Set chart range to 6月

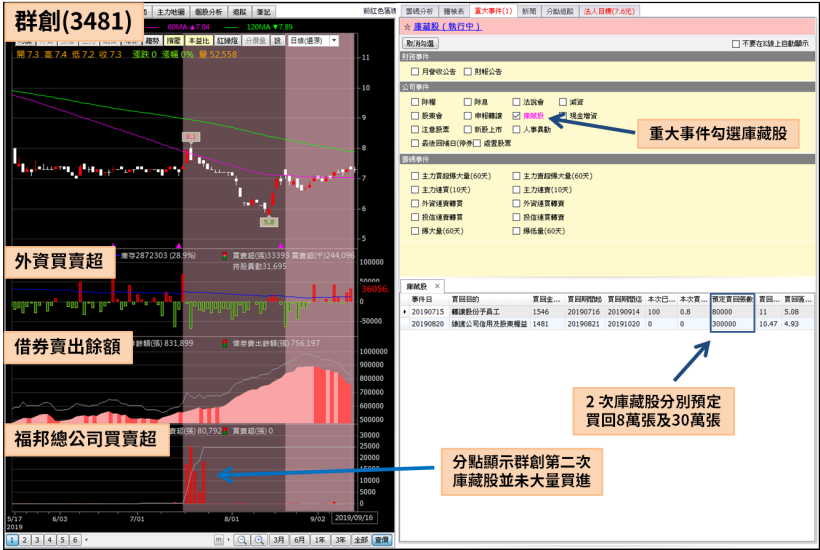(x=299, y=540)
